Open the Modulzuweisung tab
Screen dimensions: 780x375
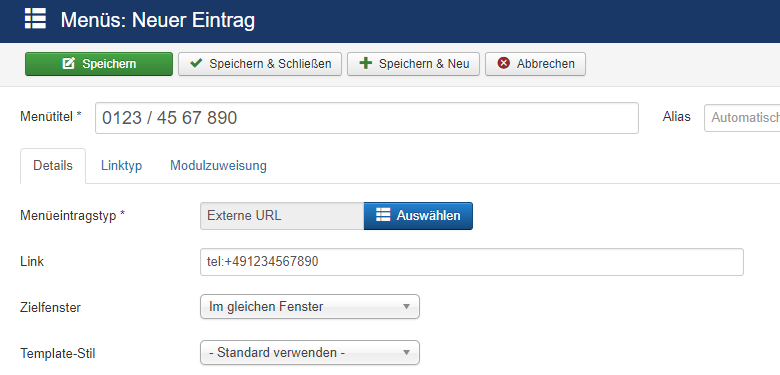click(218, 166)
